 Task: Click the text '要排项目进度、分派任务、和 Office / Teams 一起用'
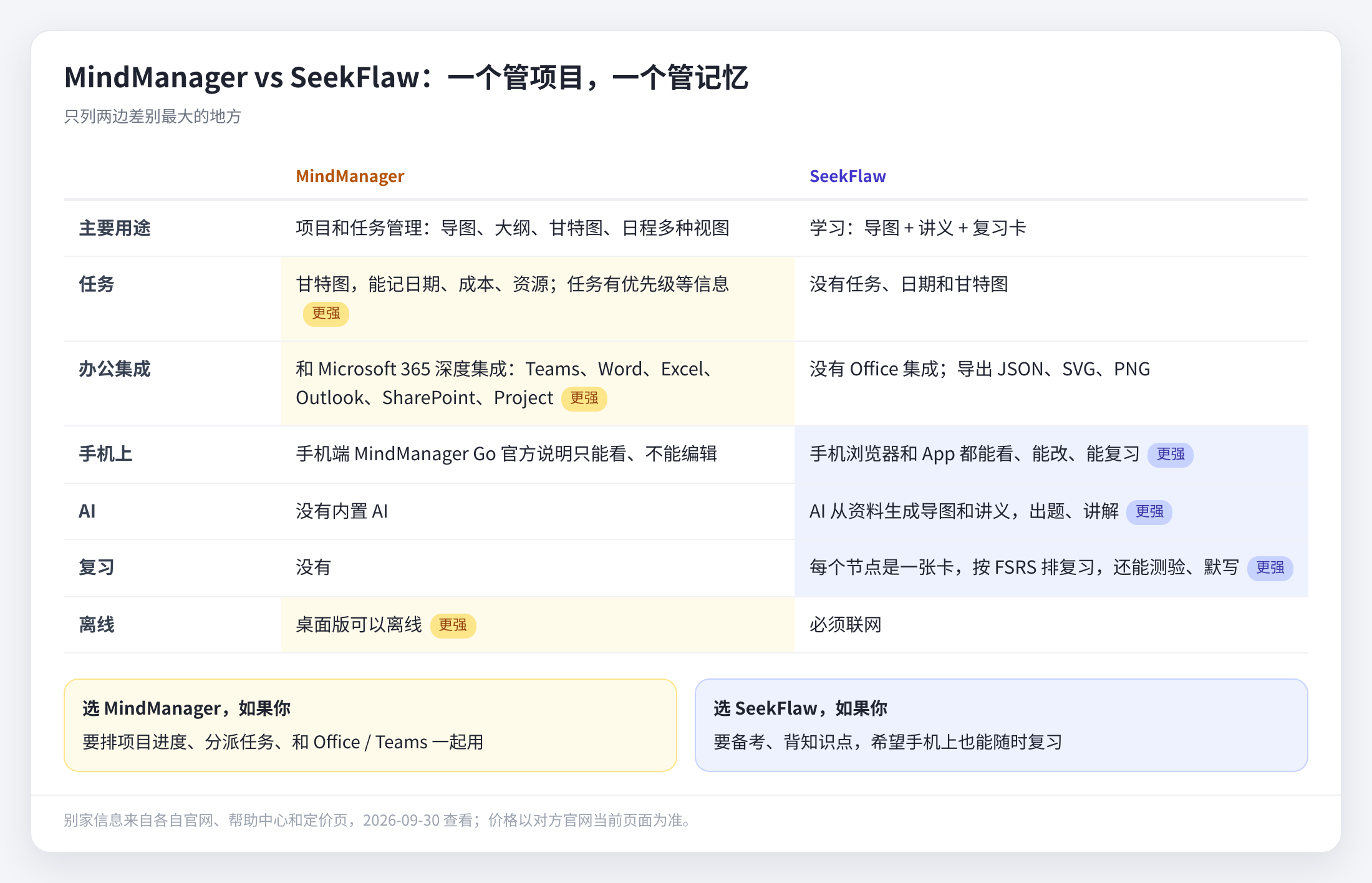pyautogui.click(x=283, y=742)
